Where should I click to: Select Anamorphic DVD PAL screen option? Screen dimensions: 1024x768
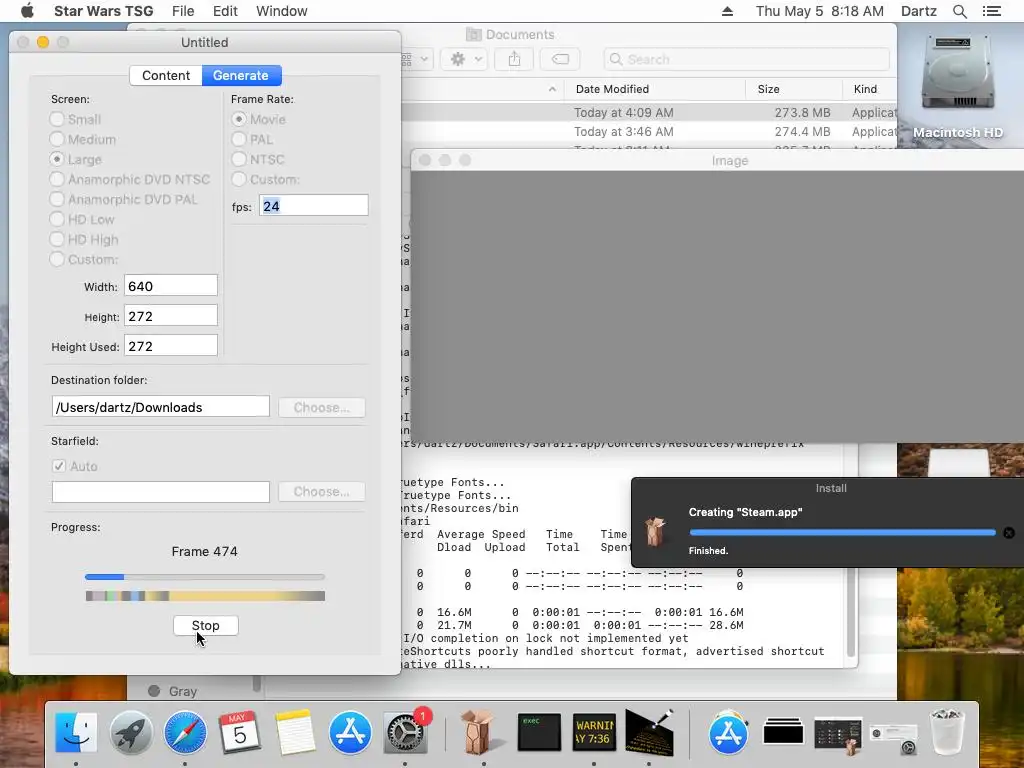[x=57, y=200]
